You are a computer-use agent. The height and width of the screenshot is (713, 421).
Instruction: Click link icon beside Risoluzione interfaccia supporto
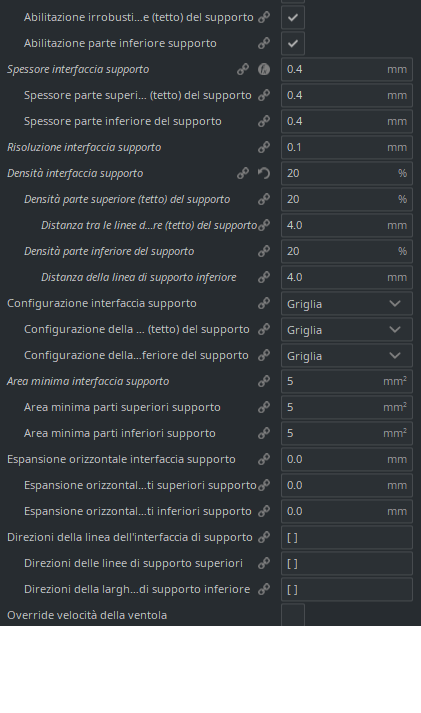click(264, 147)
